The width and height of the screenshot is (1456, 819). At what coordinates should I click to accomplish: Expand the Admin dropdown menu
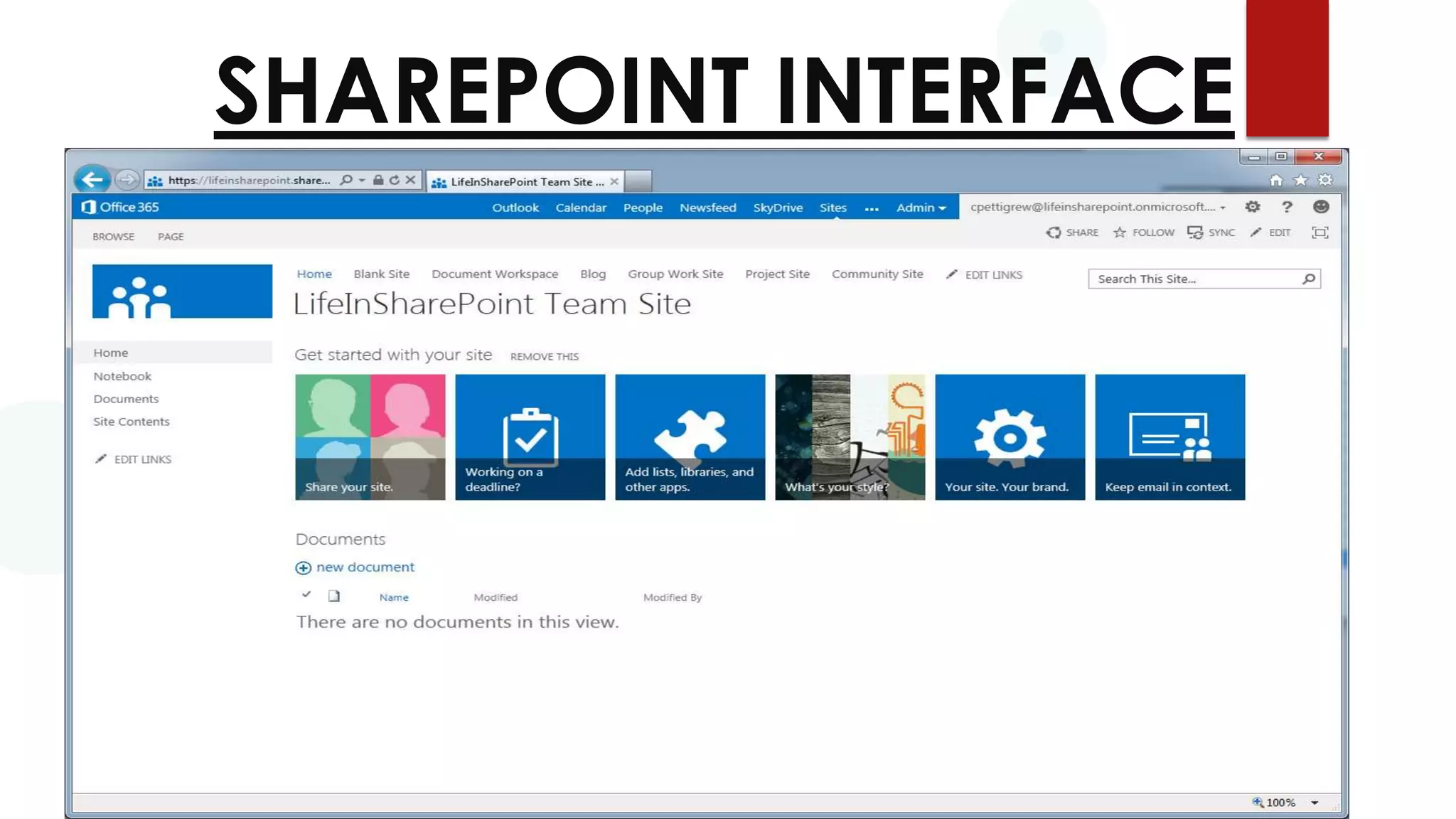click(x=921, y=208)
